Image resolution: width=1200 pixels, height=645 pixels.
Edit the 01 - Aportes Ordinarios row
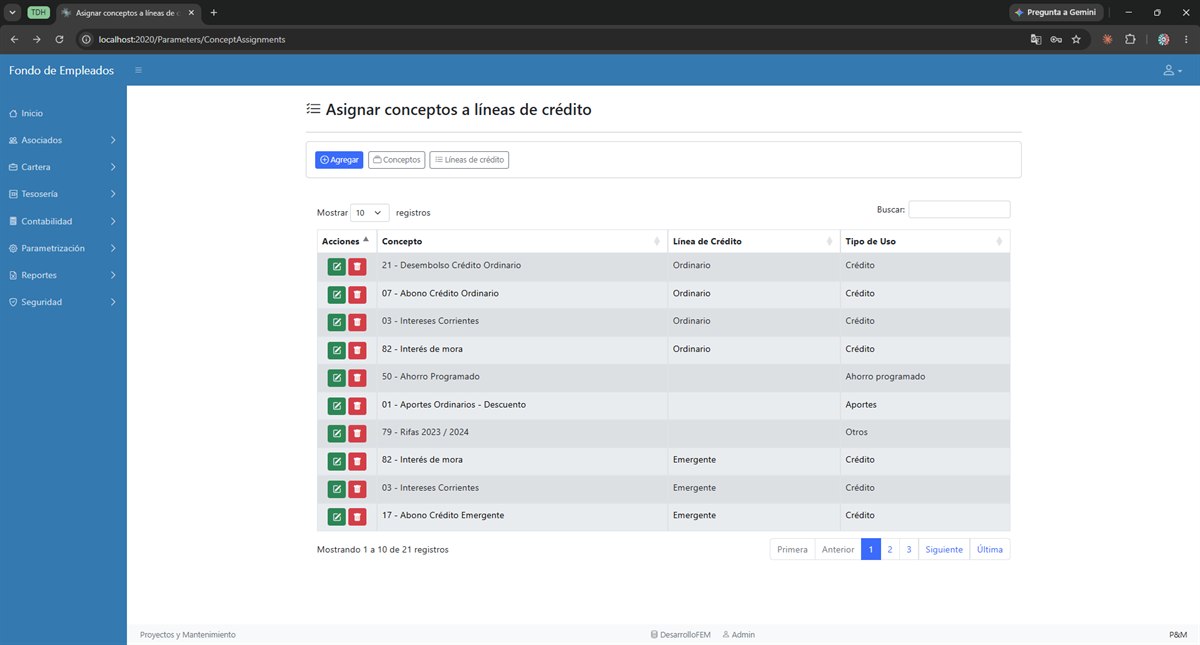pyautogui.click(x=337, y=406)
